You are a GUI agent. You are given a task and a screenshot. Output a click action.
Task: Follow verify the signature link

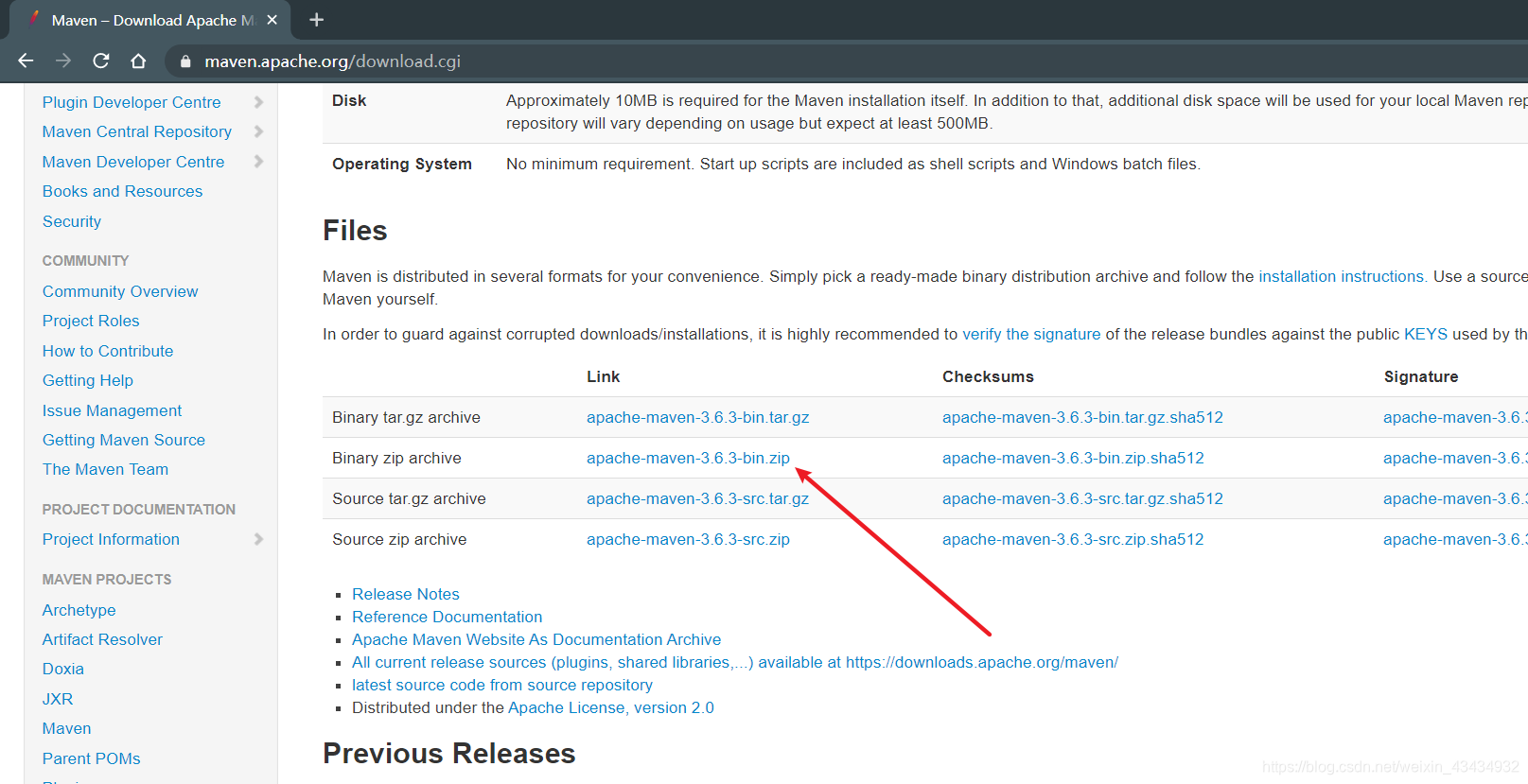(x=1031, y=334)
